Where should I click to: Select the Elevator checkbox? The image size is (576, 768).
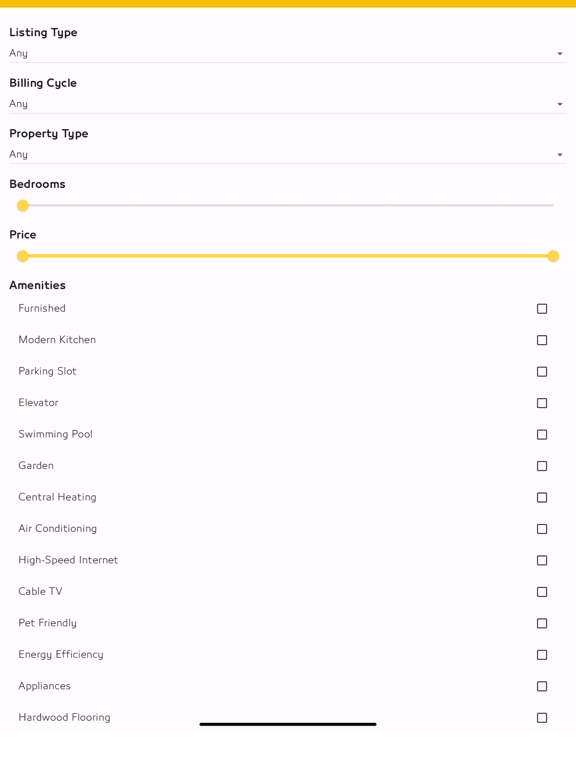click(542, 403)
